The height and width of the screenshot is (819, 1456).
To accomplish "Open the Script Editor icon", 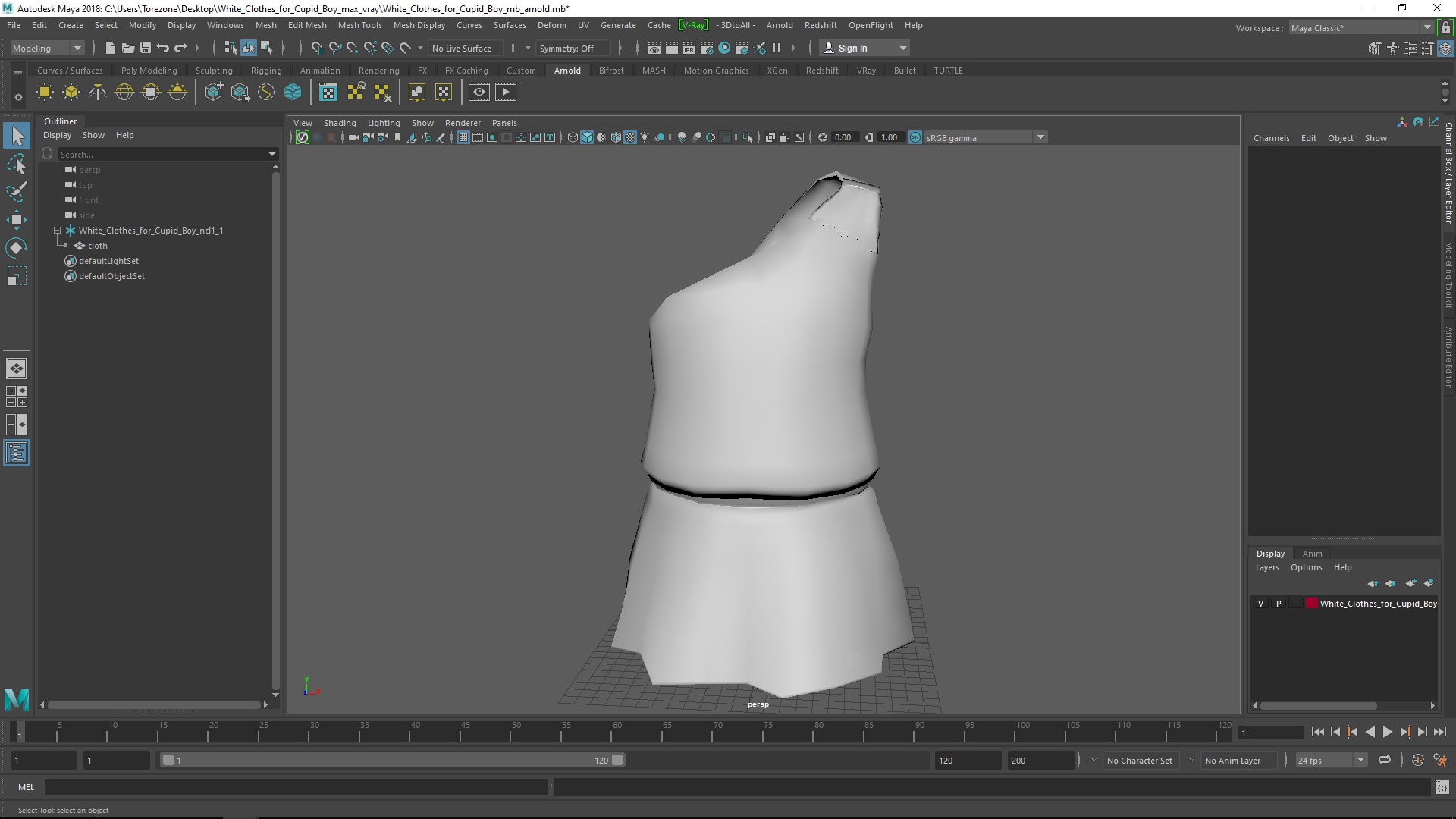I will tap(1442, 788).
